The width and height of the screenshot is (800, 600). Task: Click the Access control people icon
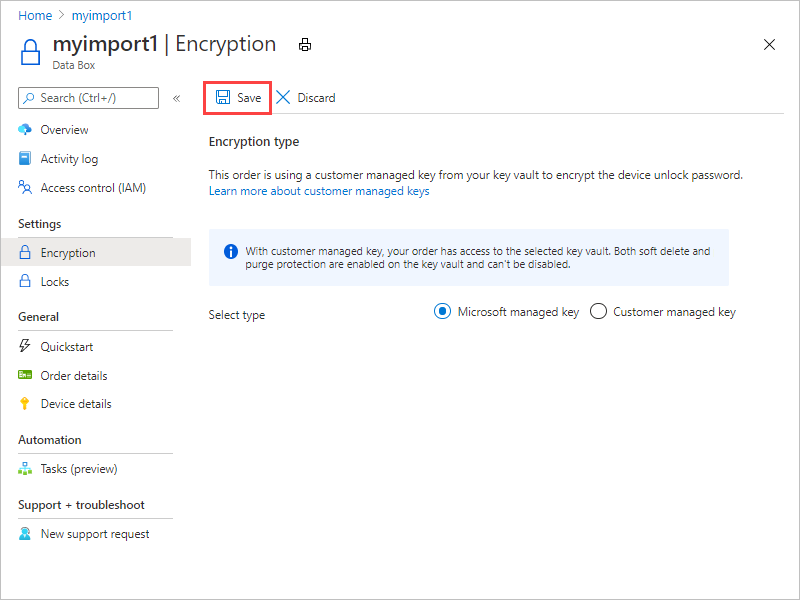[24, 187]
